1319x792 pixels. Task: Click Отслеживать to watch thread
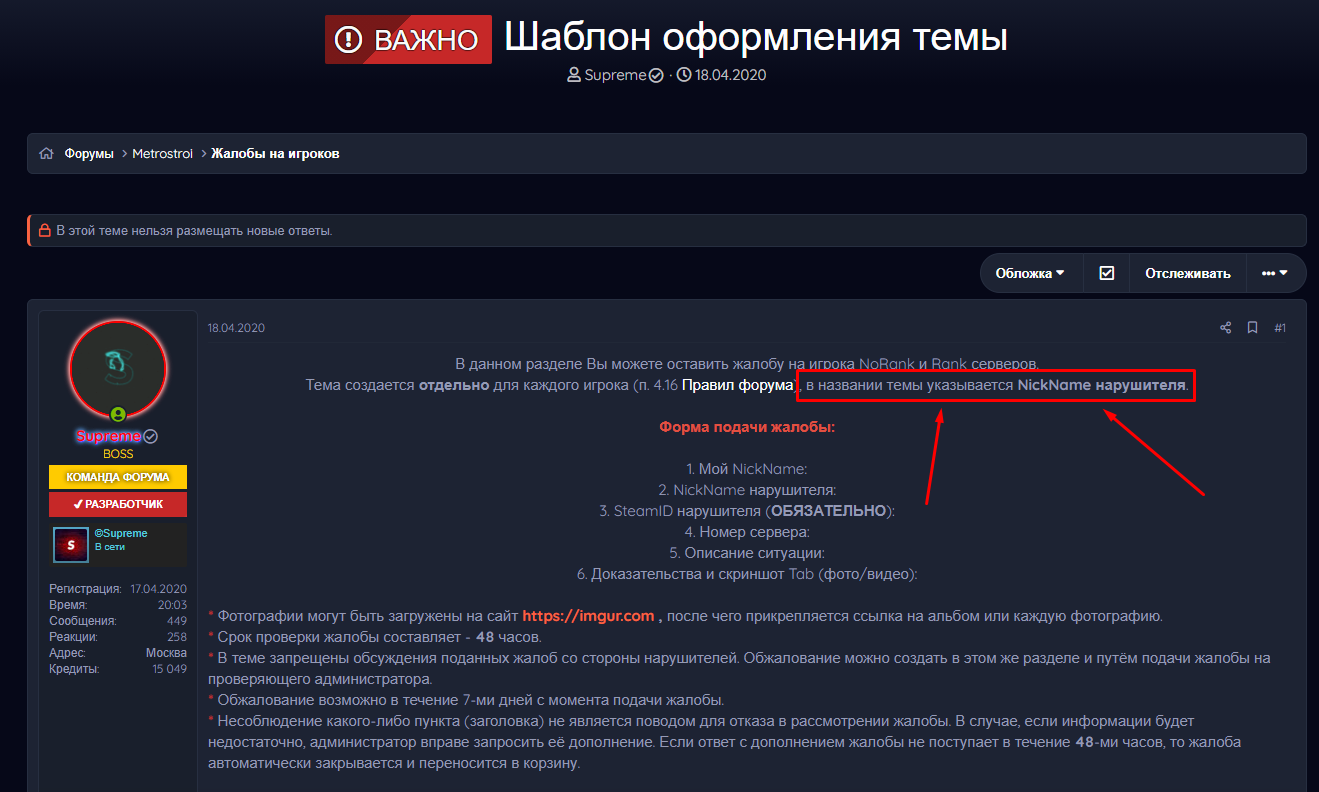coord(1188,273)
